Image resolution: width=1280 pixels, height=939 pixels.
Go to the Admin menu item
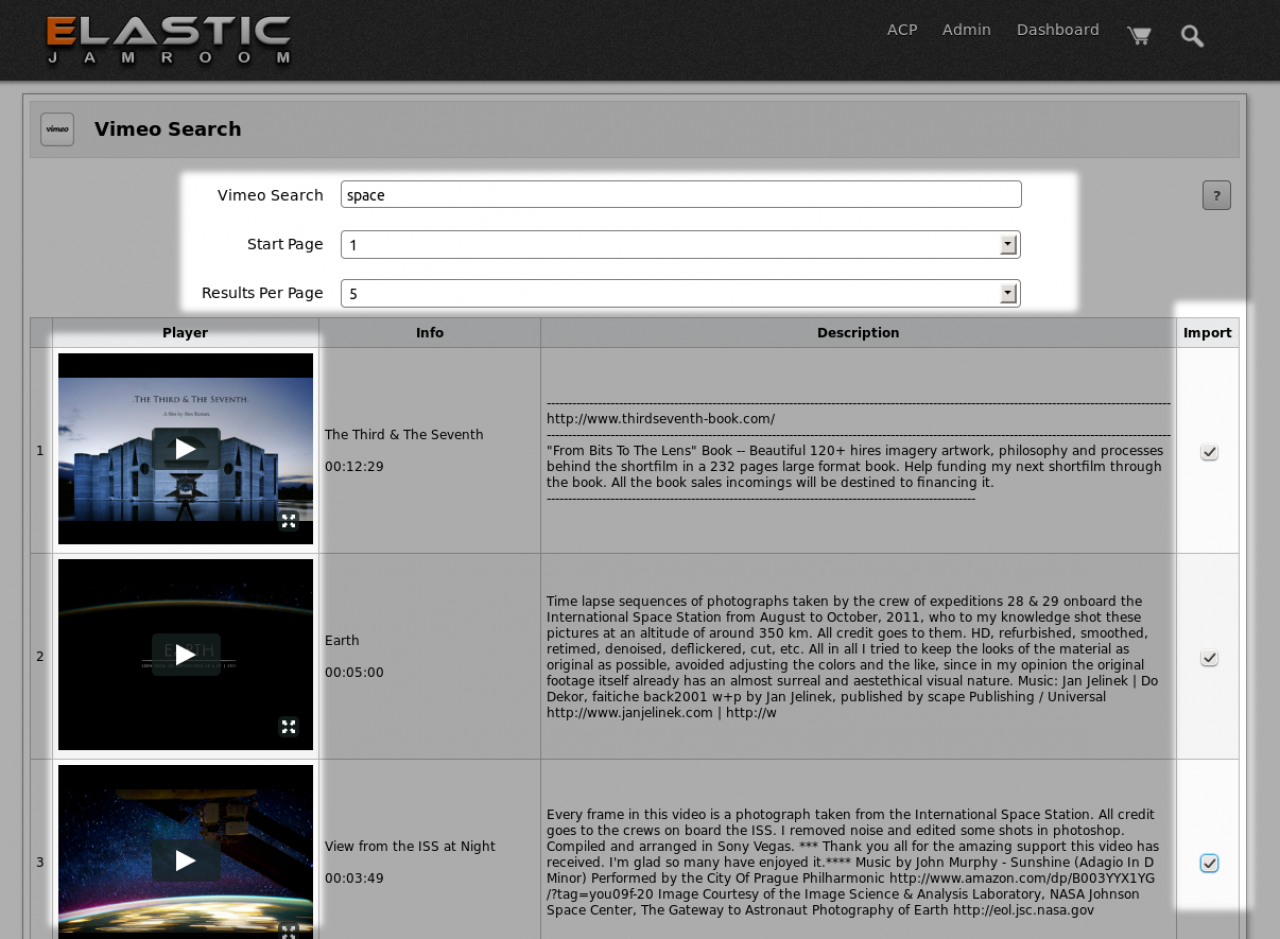tap(966, 30)
